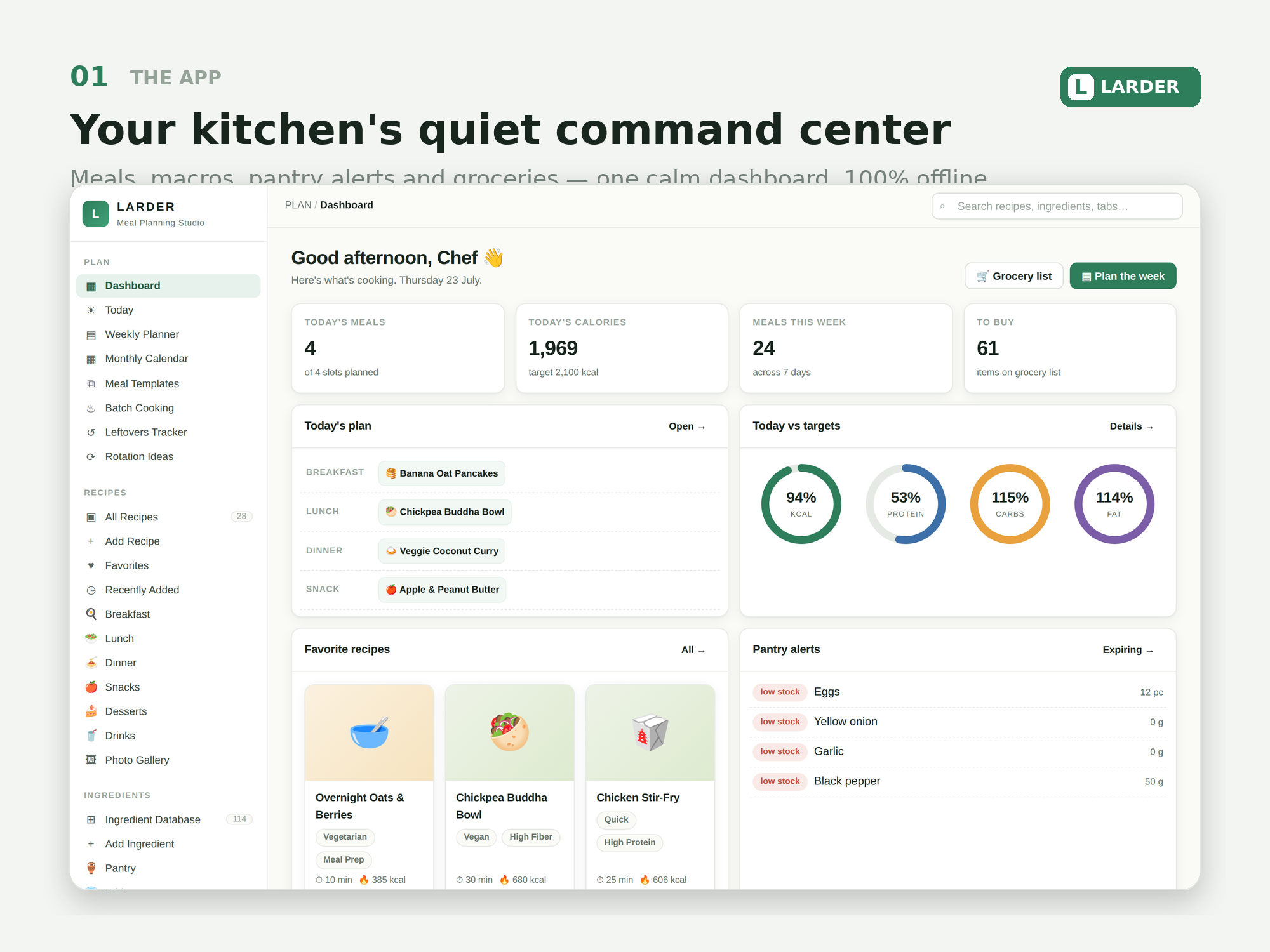This screenshot has height=952, width=1270.
Task: Click the heart icon beside Favorites
Action: coord(91,565)
